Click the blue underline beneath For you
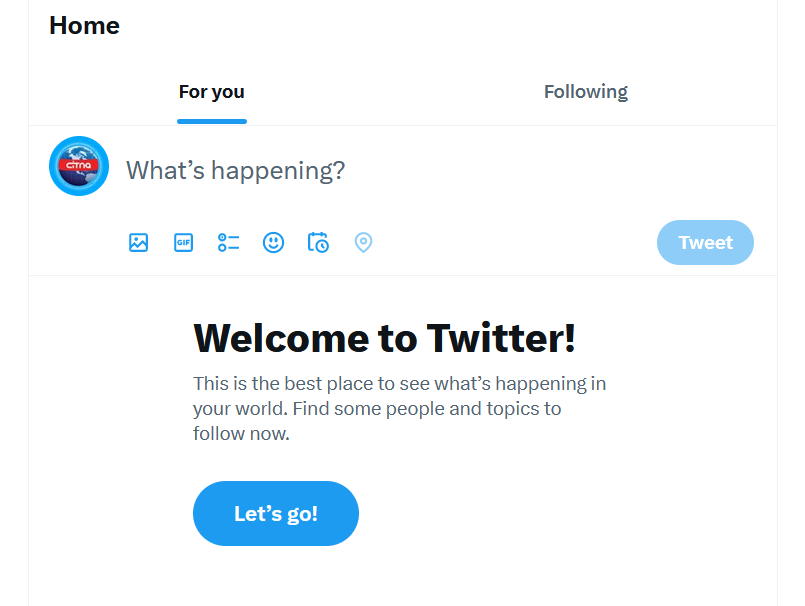 click(x=211, y=121)
